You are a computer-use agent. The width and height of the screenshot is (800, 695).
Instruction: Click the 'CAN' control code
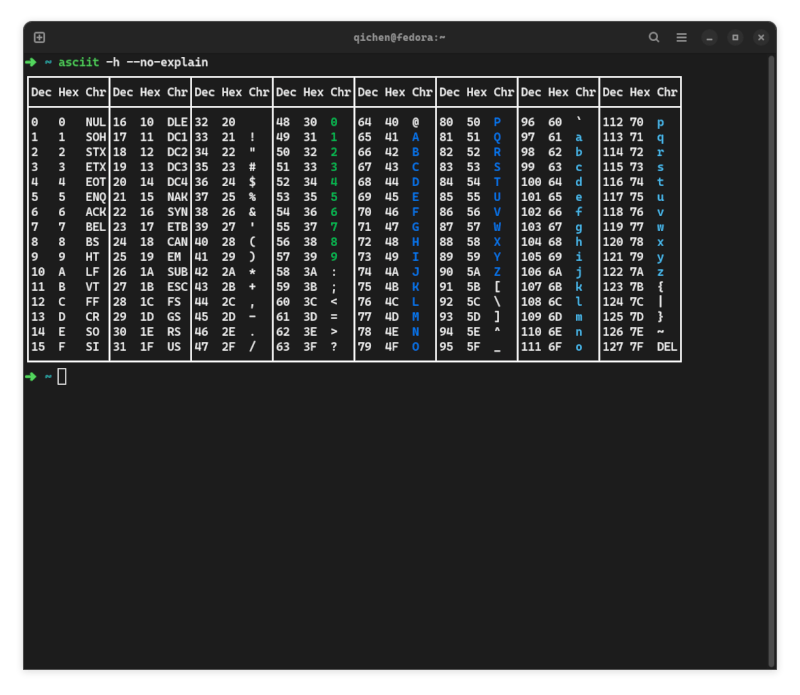177,242
